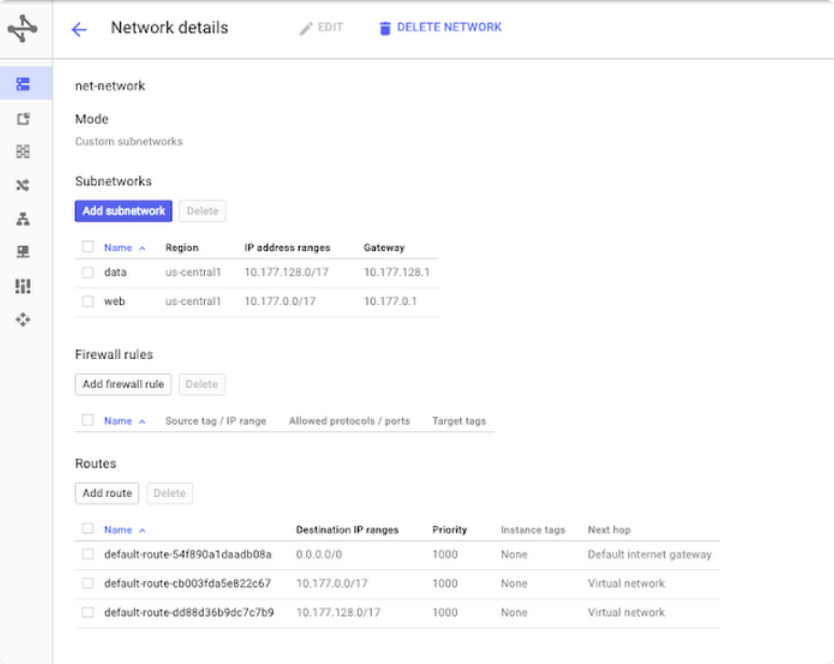Open the Cloud Routers cross-arrows sidebar icon
Screen dimensions: 834x664
coord(23,320)
